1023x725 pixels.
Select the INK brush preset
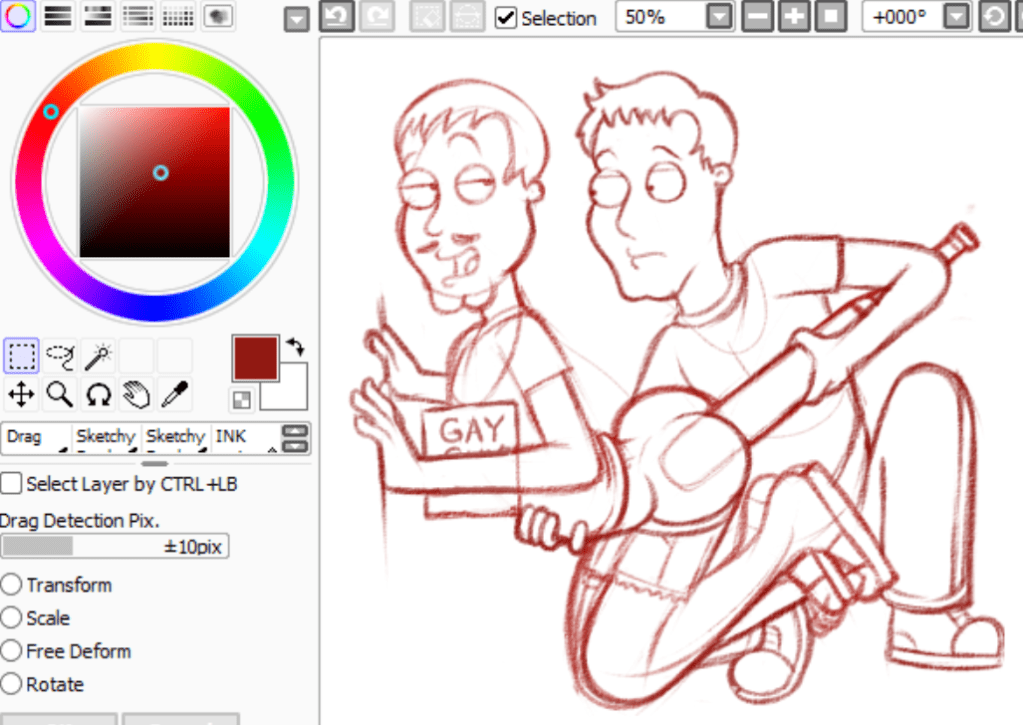[x=244, y=438]
